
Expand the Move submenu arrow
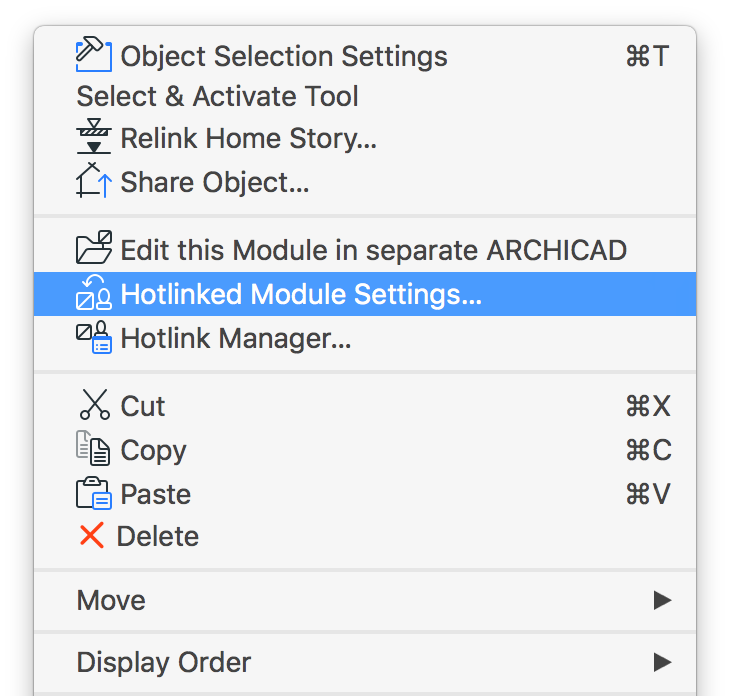click(662, 600)
